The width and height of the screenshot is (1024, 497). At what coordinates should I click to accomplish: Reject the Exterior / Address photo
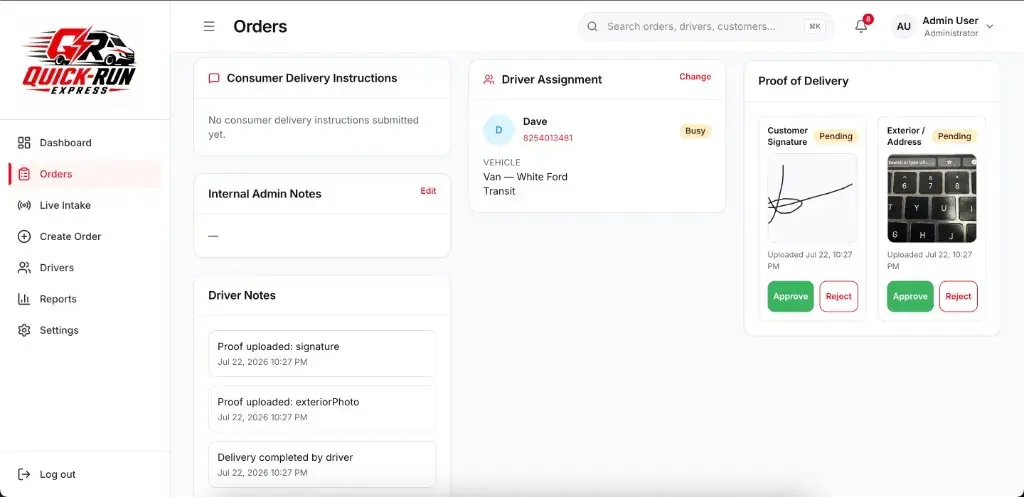click(958, 297)
